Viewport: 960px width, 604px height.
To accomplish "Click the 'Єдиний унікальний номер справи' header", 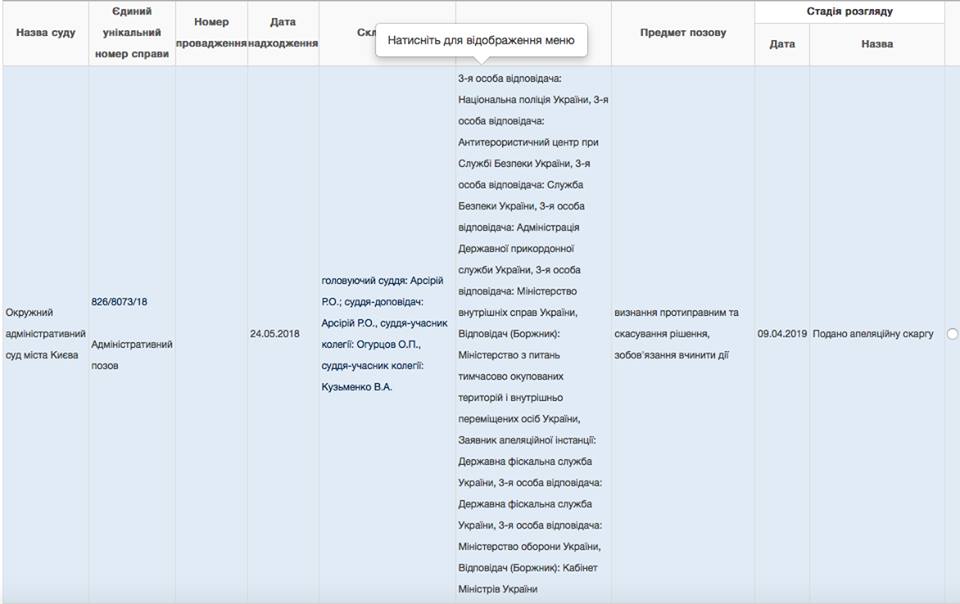I will pyautogui.click(x=132, y=33).
